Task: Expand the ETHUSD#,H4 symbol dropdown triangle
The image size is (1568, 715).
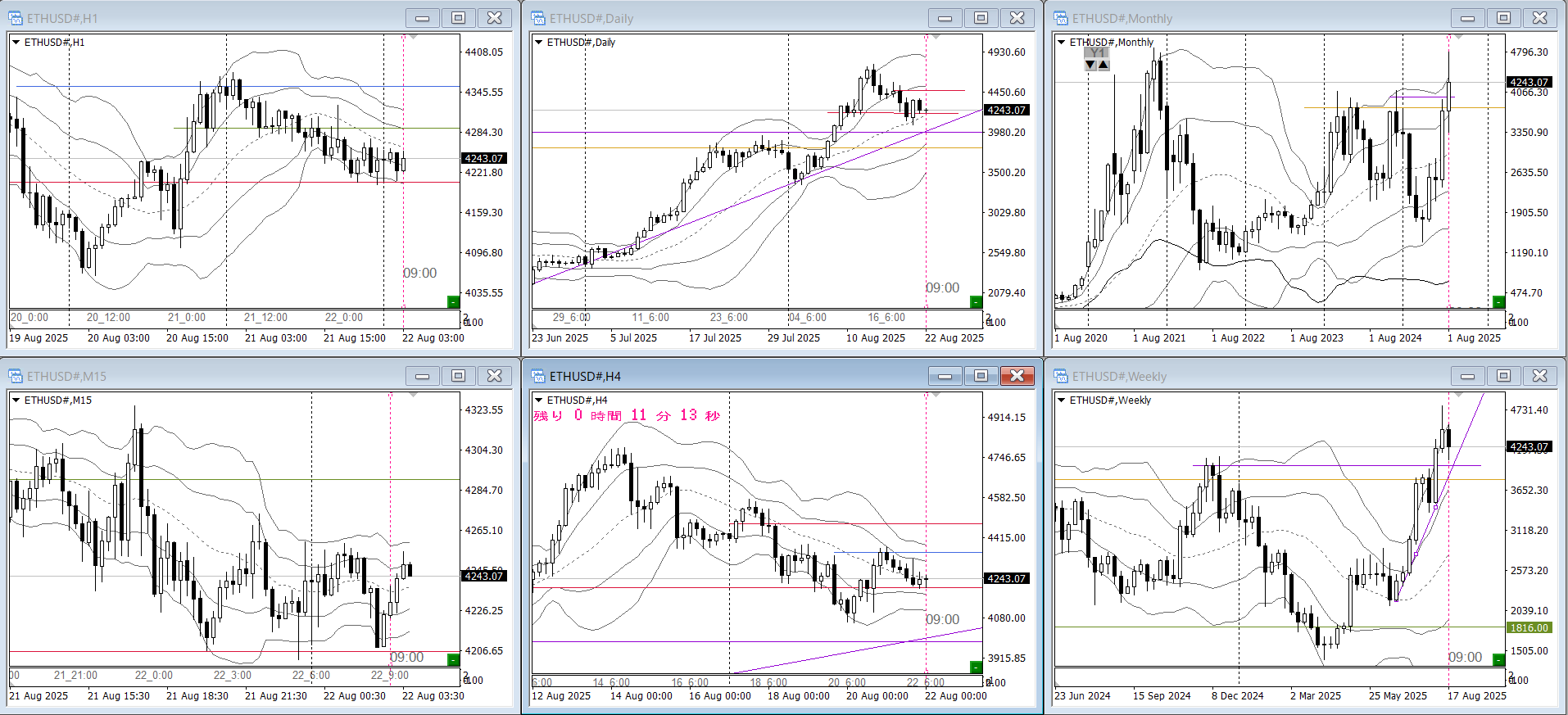Action: 538,400
